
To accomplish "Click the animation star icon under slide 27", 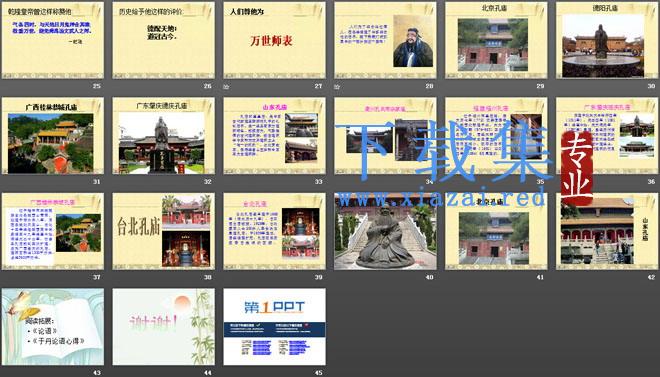I will pyautogui.click(x=226, y=87).
